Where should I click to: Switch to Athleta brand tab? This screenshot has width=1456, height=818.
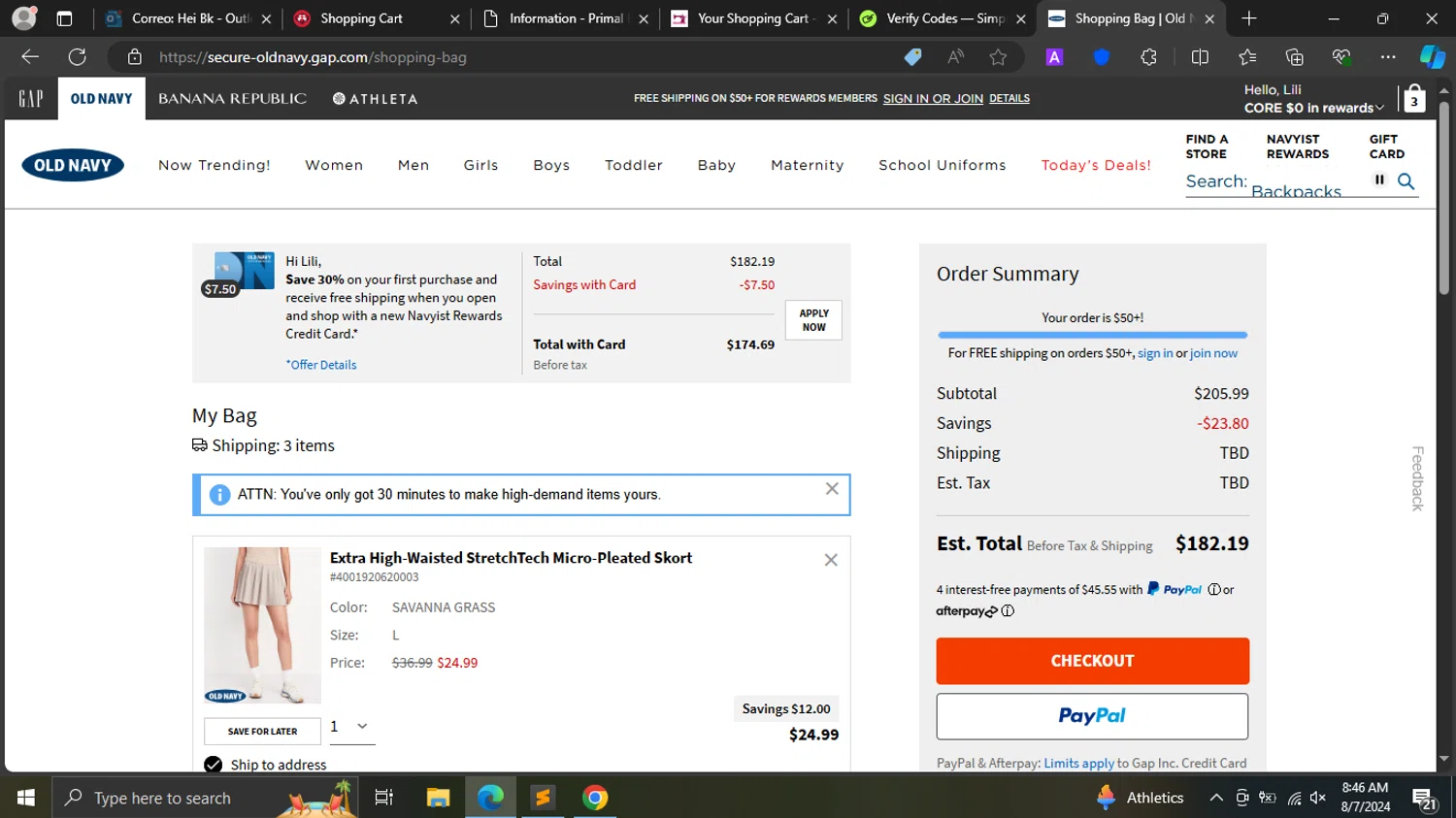coord(375,98)
